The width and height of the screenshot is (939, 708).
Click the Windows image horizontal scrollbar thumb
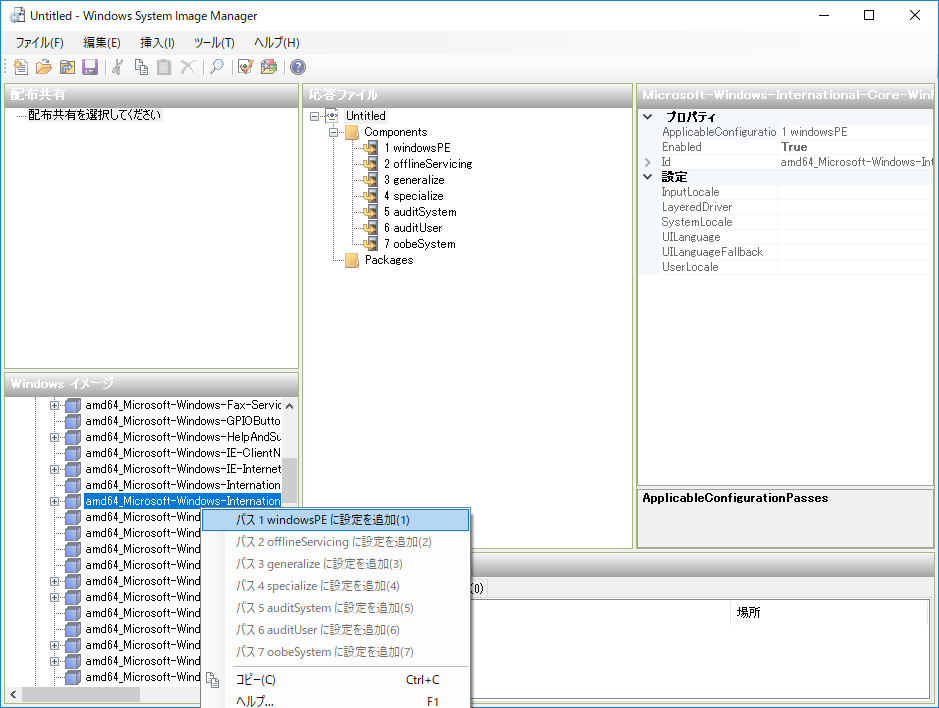pos(81,695)
